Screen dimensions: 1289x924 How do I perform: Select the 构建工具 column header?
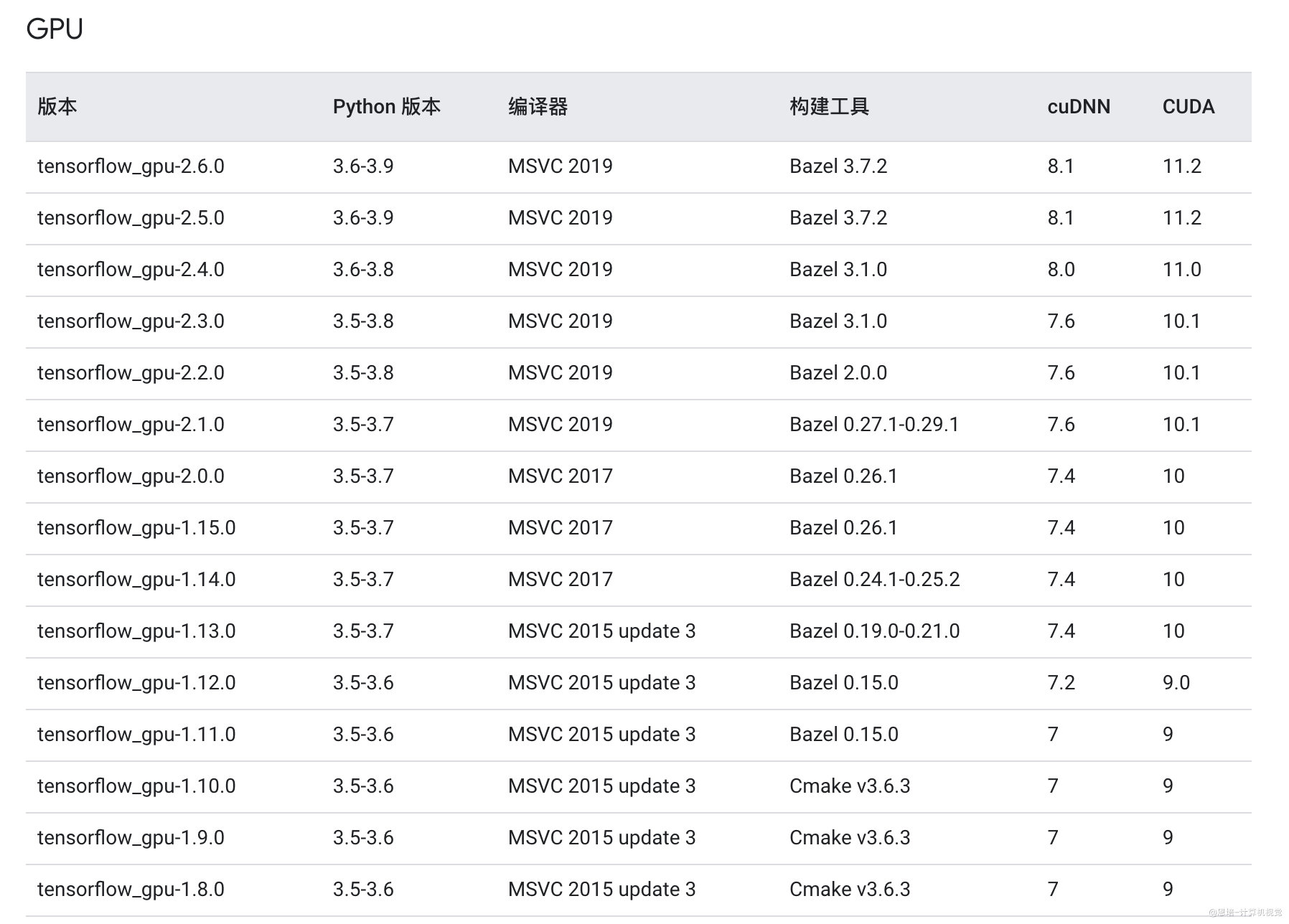click(829, 107)
